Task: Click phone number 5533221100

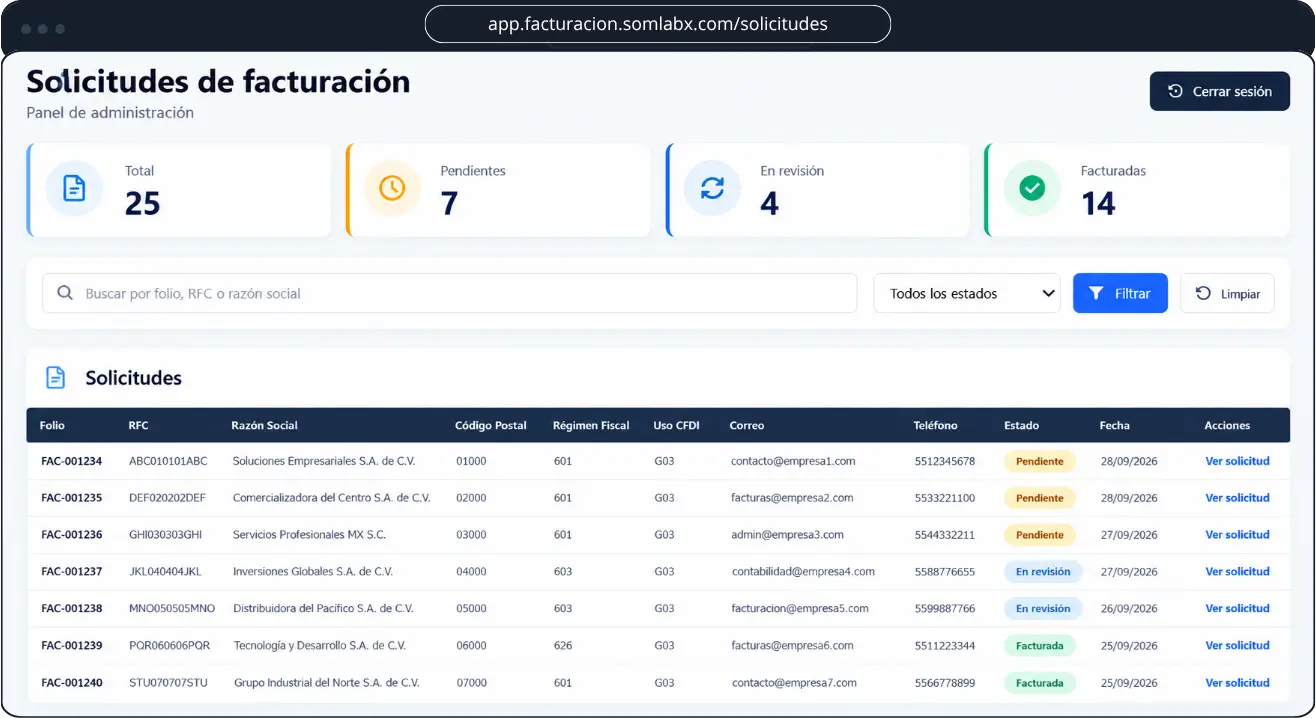Action: pos(944,498)
